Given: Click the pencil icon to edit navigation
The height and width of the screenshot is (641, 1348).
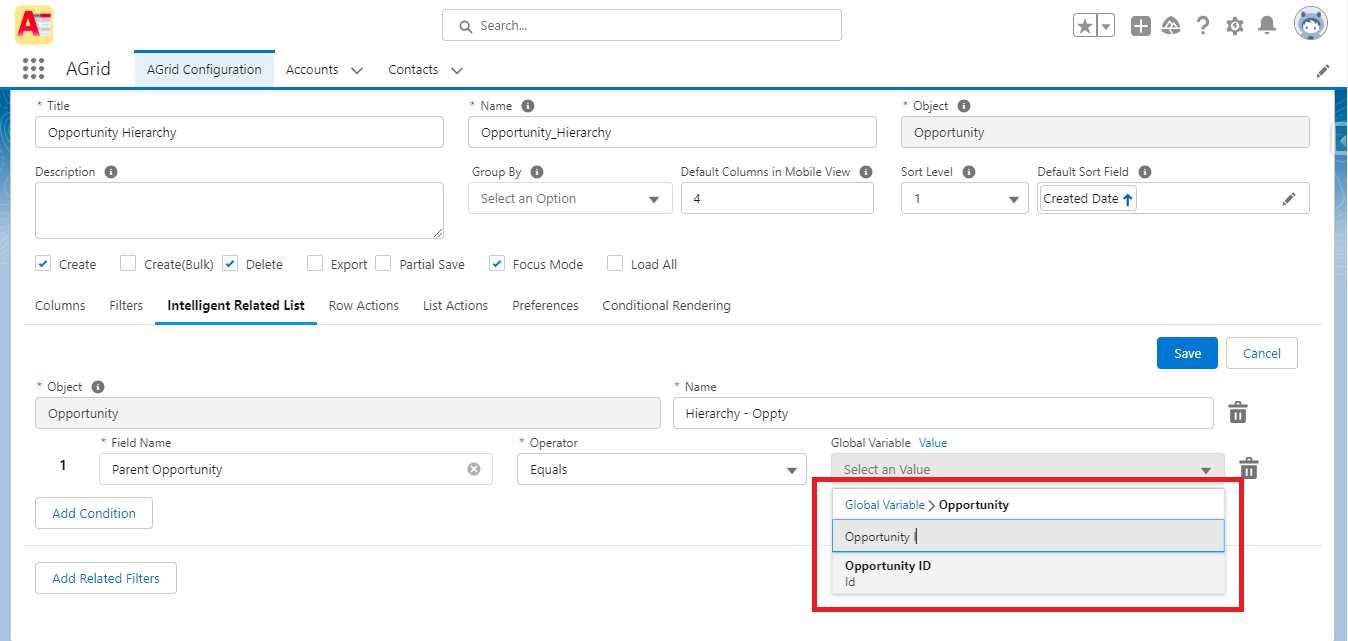Looking at the screenshot, I should [x=1323, y=71].
